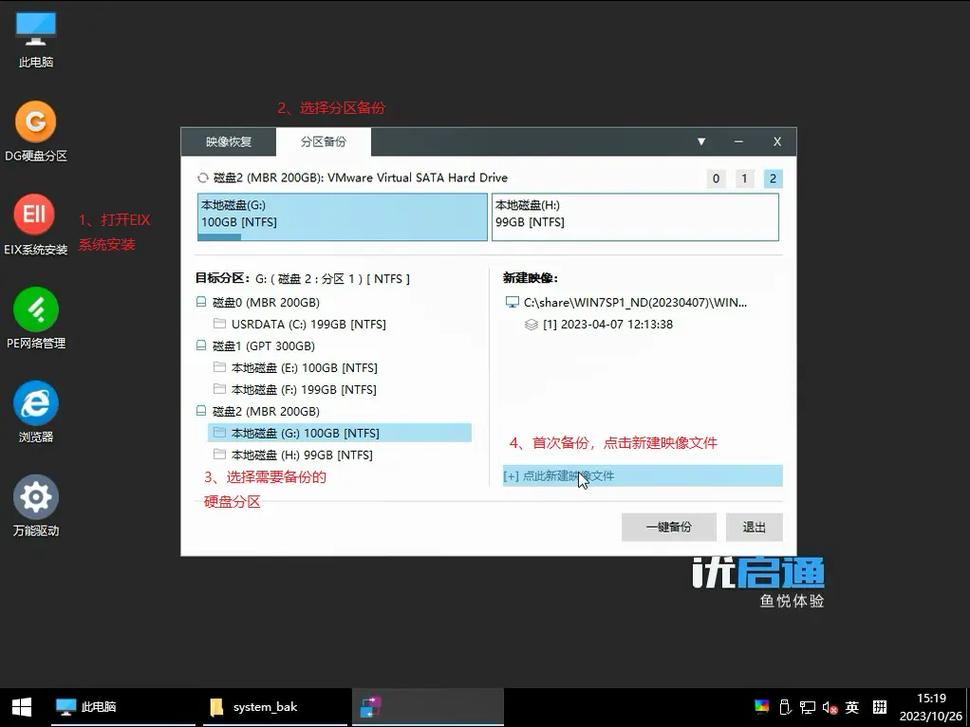Viewport: 970px width, 727px height.
Task: Switch to 映像恢复 tab
Action: (228, 142)
